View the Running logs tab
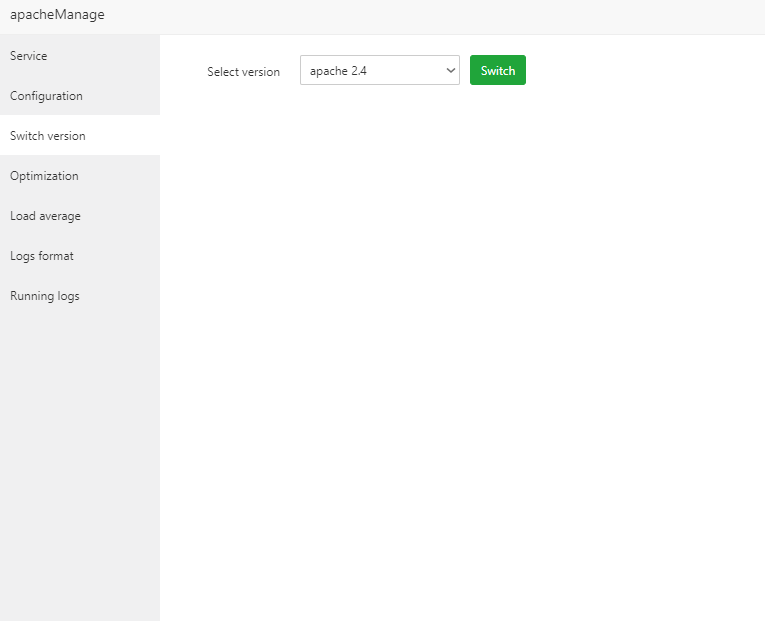The width and height of the screenshot is (765, 621). 80,296
